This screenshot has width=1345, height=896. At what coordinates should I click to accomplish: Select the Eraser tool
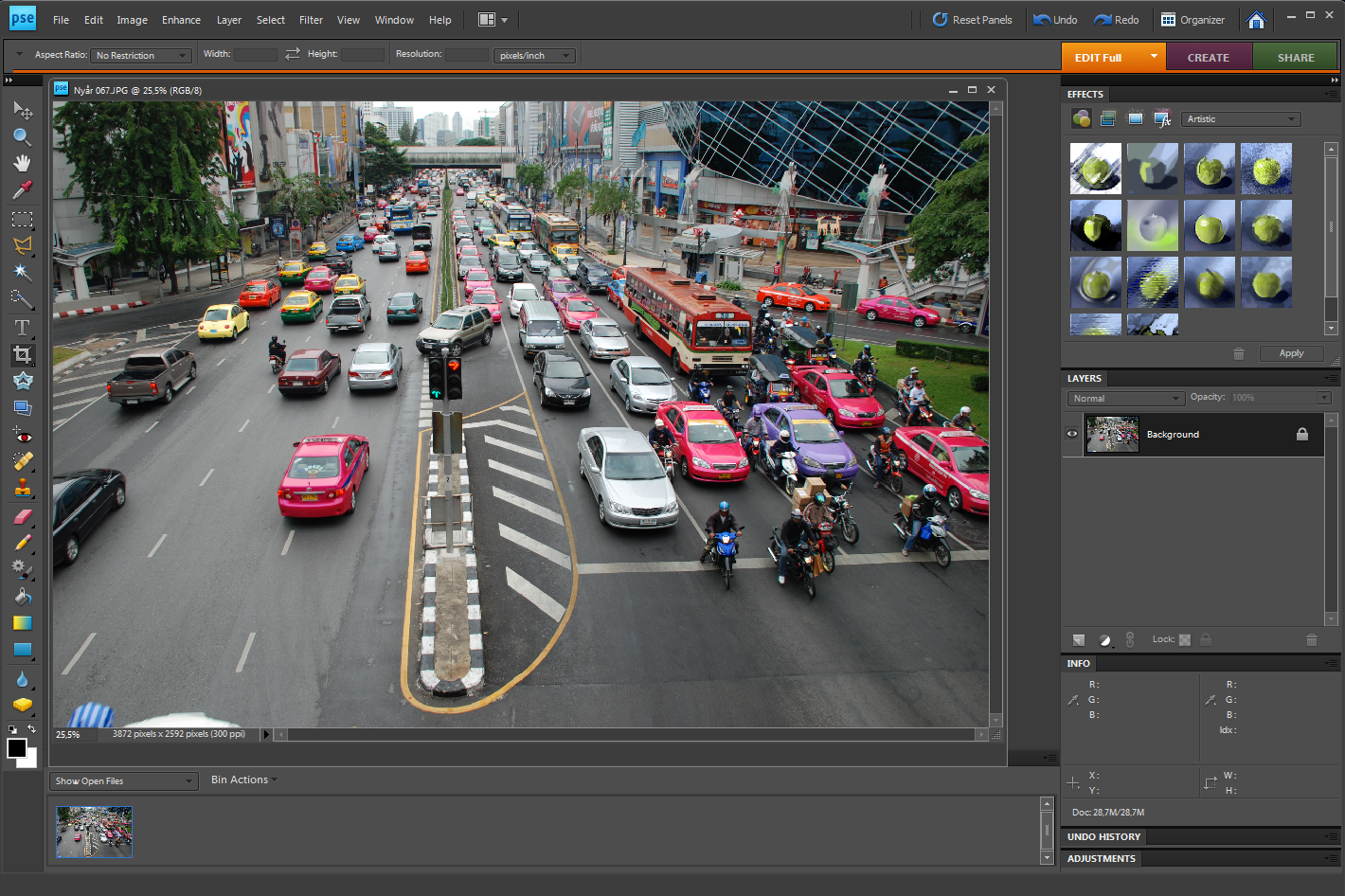[x=22, y=517]
